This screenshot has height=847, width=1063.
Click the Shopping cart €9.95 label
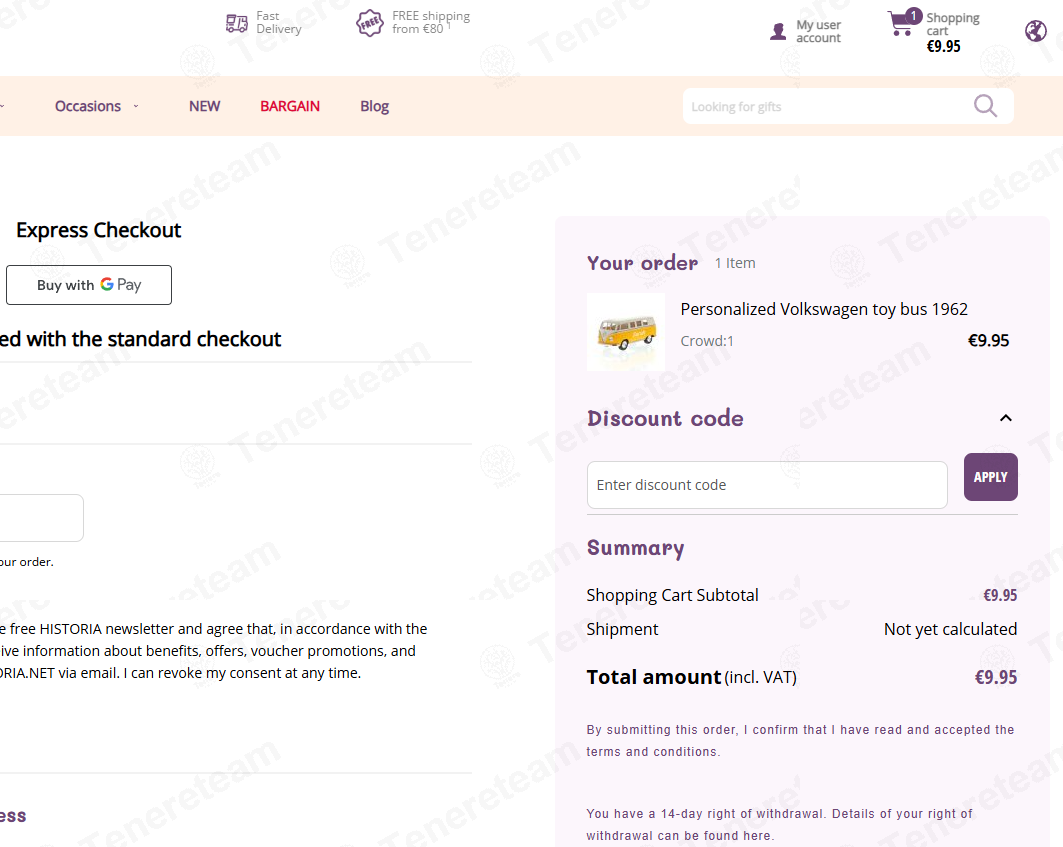(x=952, y=32)
